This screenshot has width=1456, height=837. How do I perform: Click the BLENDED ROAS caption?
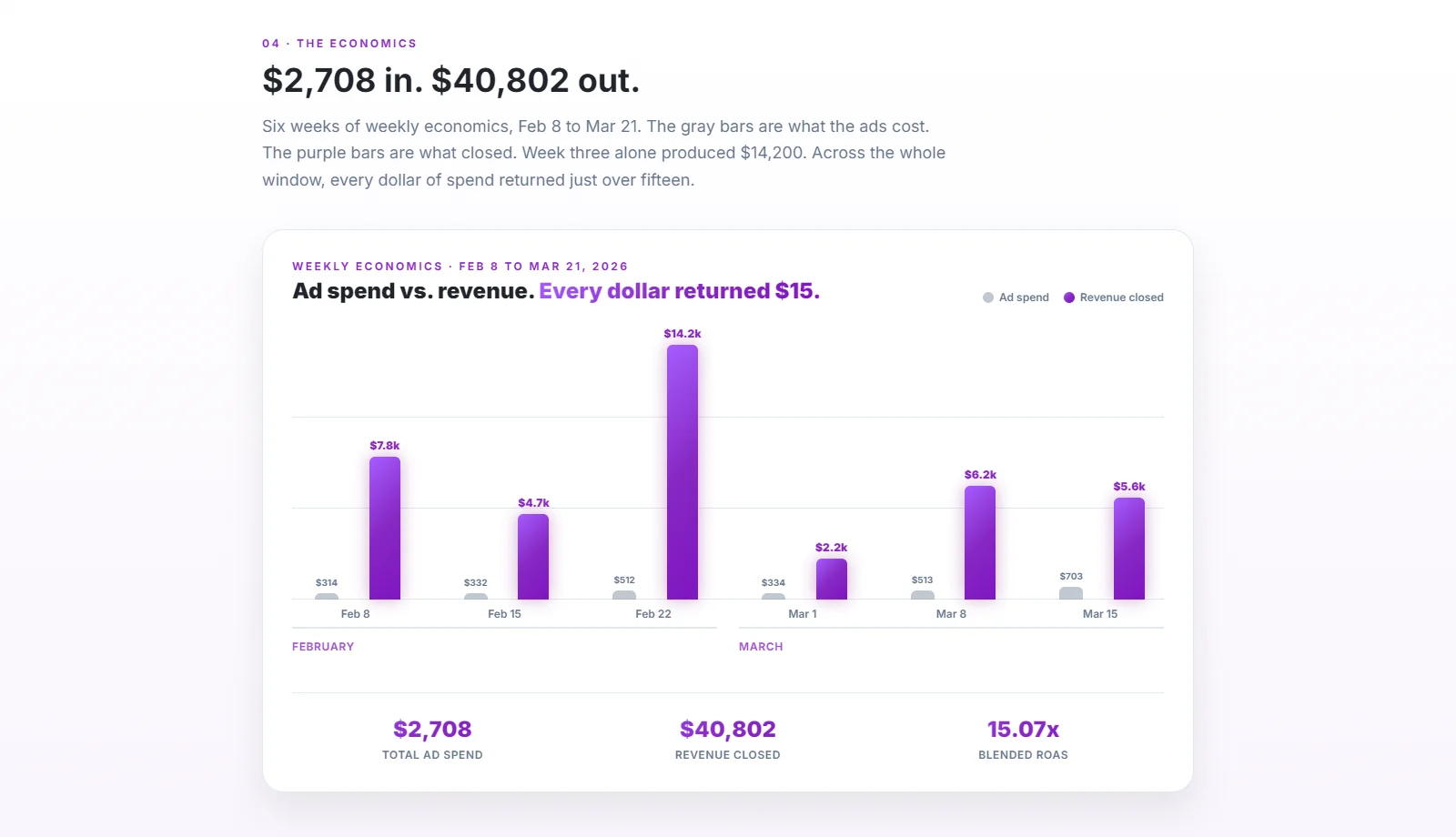click(1023, 755)
